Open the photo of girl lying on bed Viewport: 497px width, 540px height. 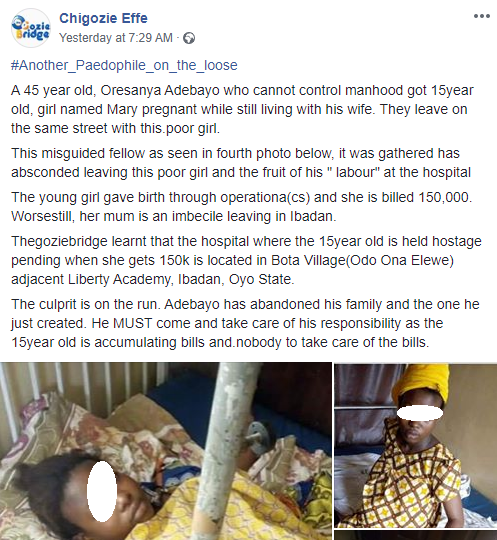click(x=166, y=451)
